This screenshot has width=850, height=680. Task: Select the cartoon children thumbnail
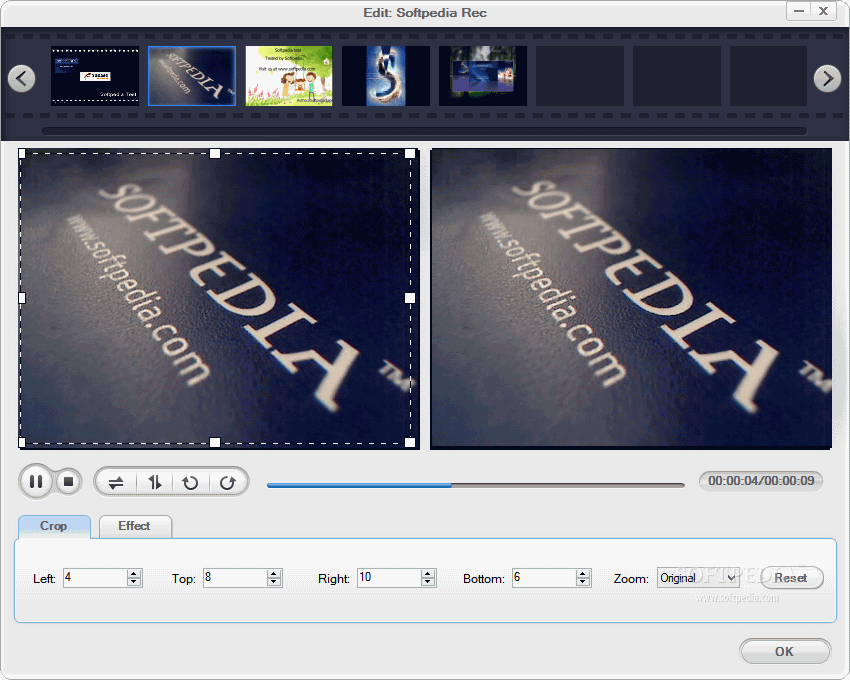(x=289, y=76)
